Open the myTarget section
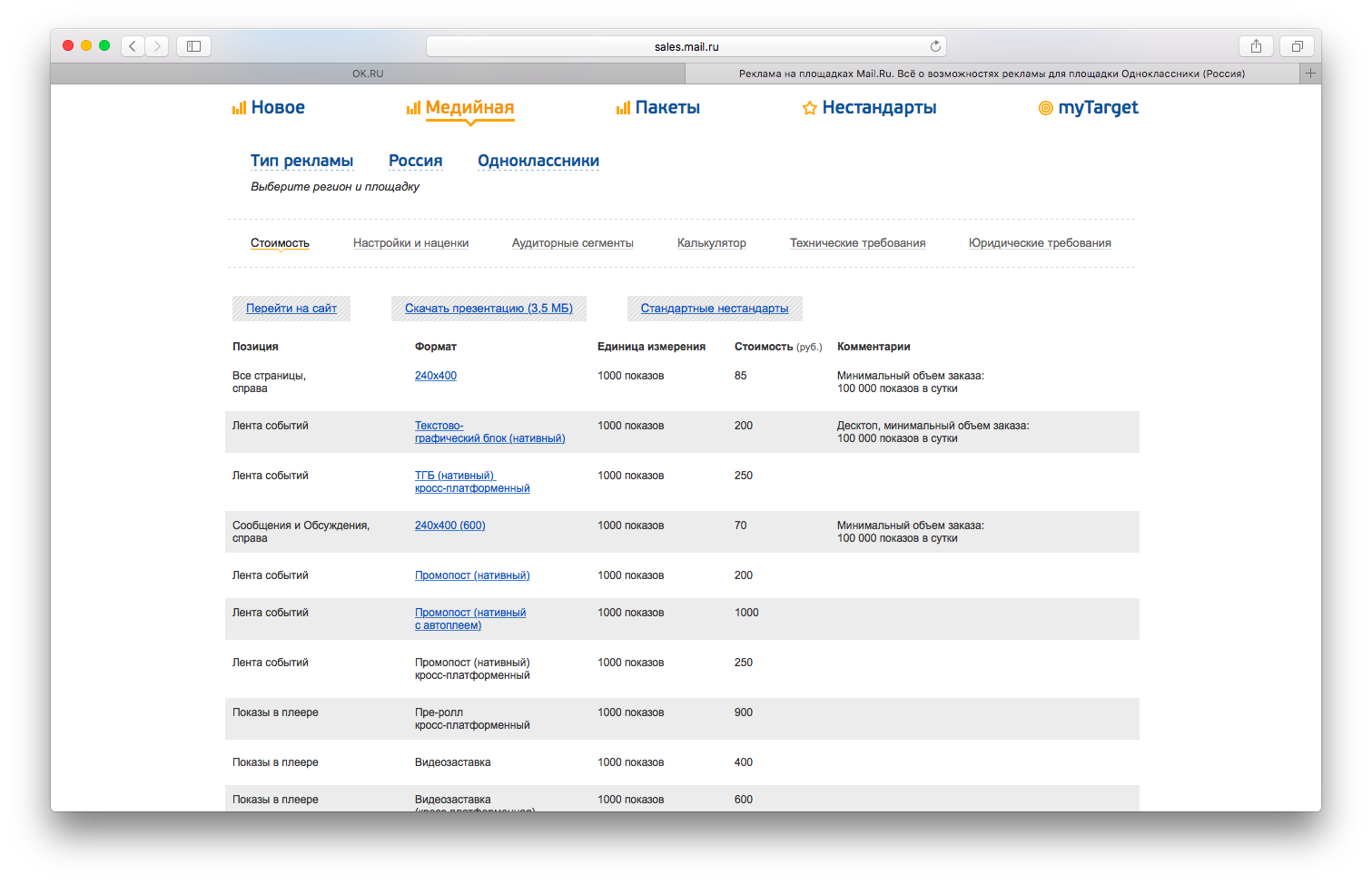 [1098, 107]
